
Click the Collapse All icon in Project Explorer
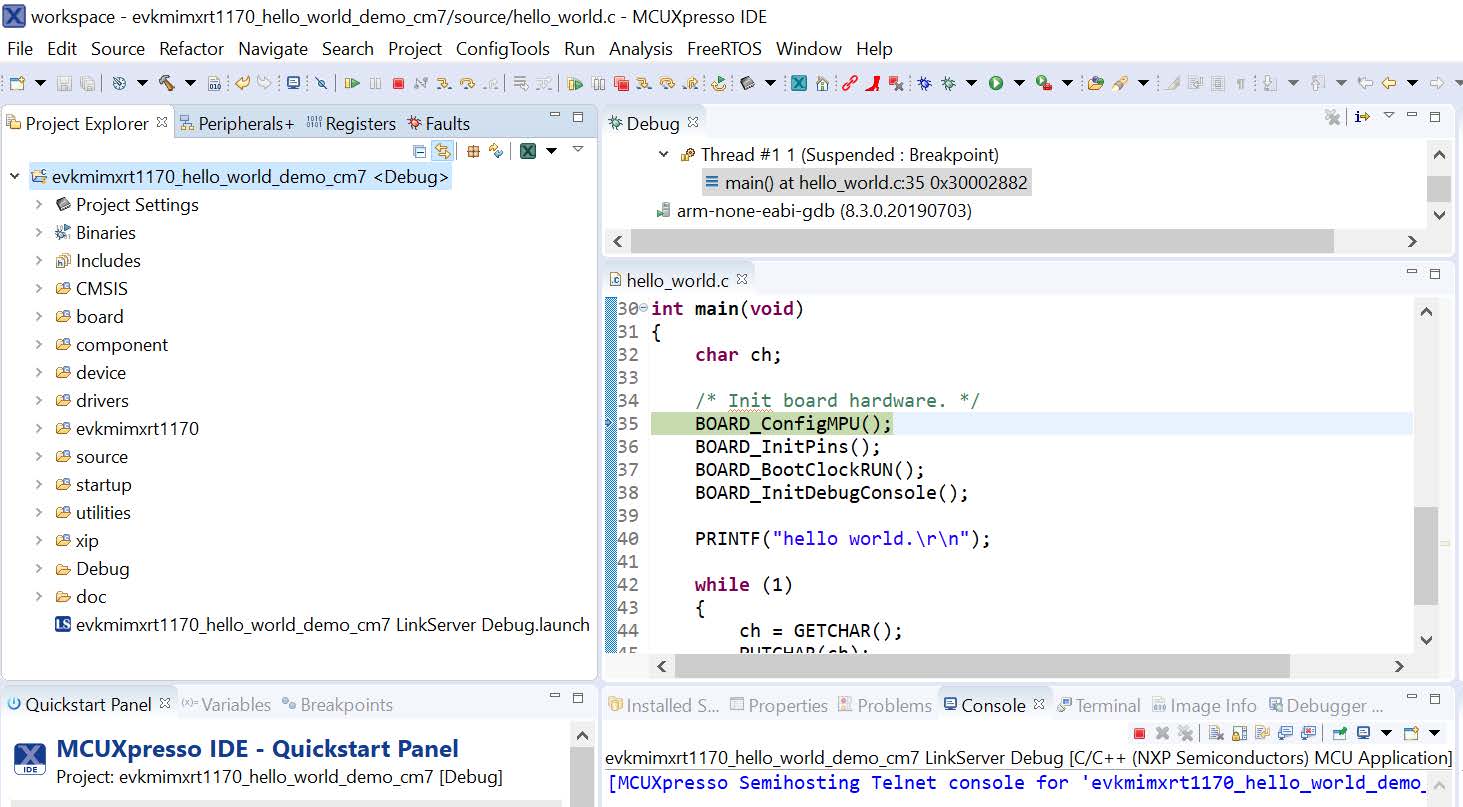[x=420, y=151]
